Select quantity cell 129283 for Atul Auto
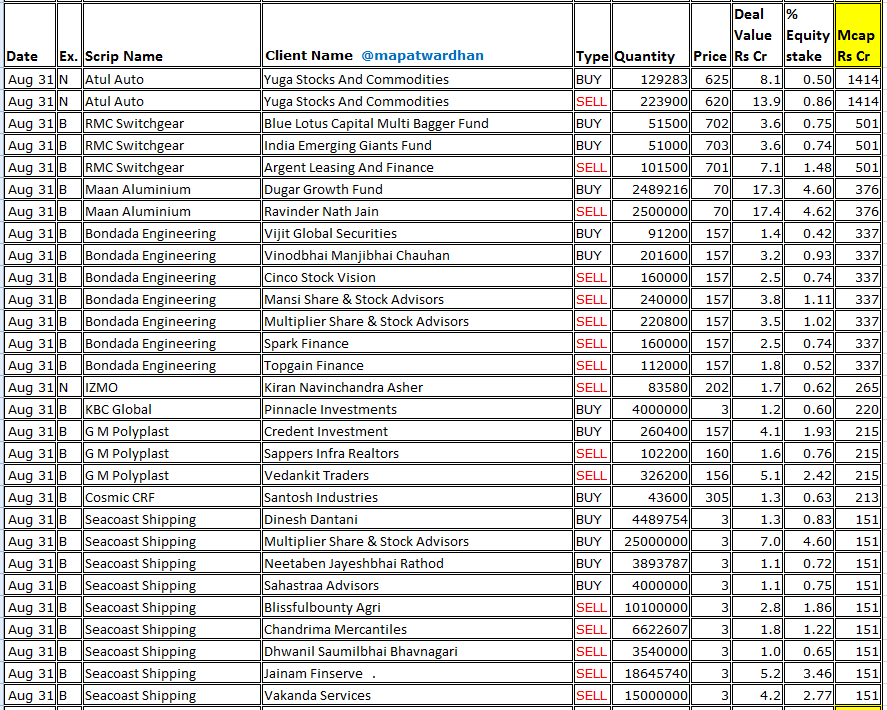 650,79
